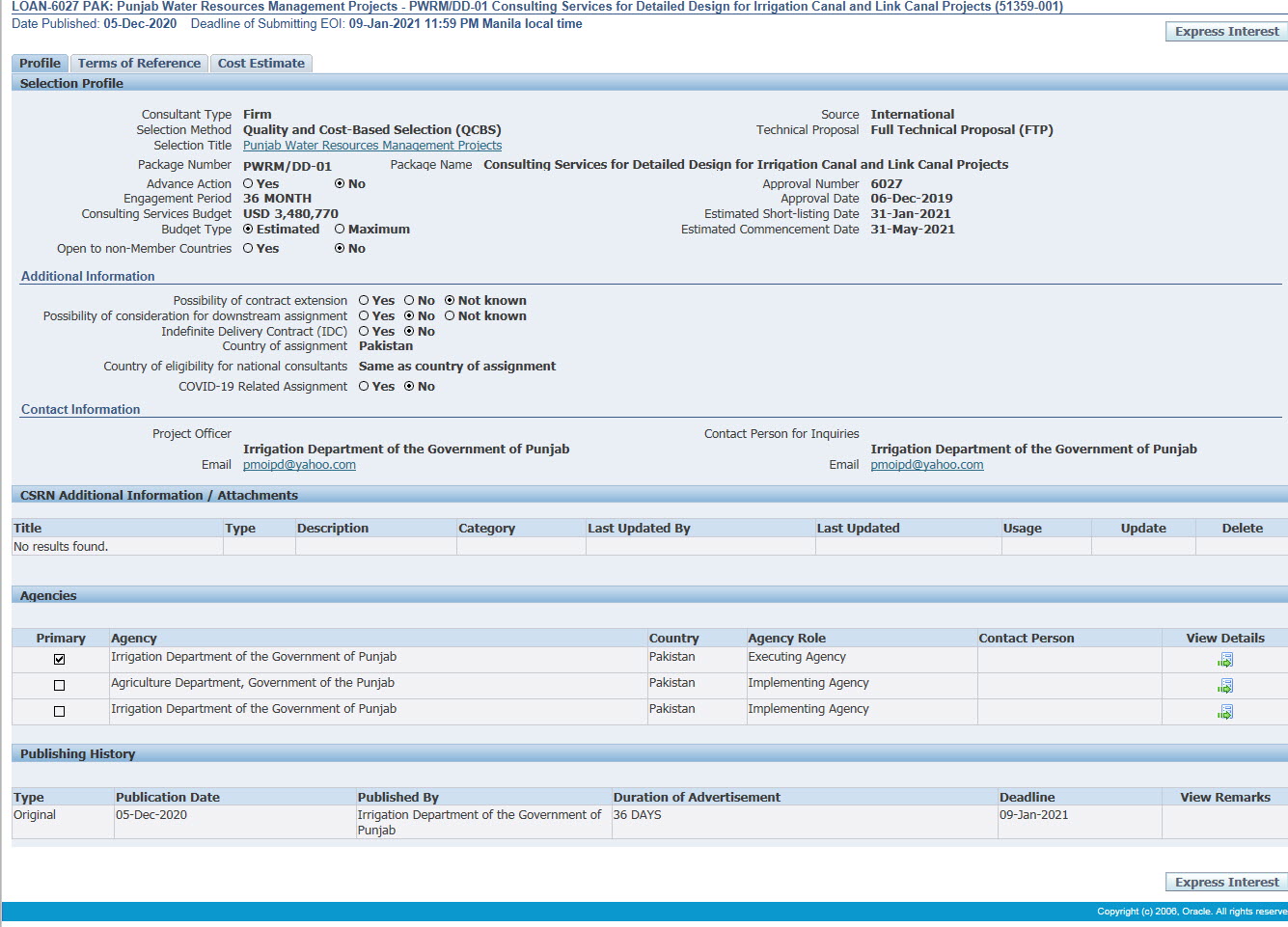1288x927 pixels.
Task: Select Not known for contract extension
Action: coord(450,301)
